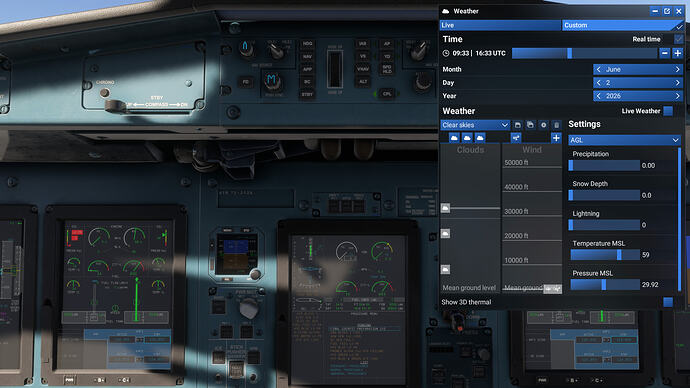690x388 pixels.
Task: Decrease time with the minus button
Action: (664, 53)
